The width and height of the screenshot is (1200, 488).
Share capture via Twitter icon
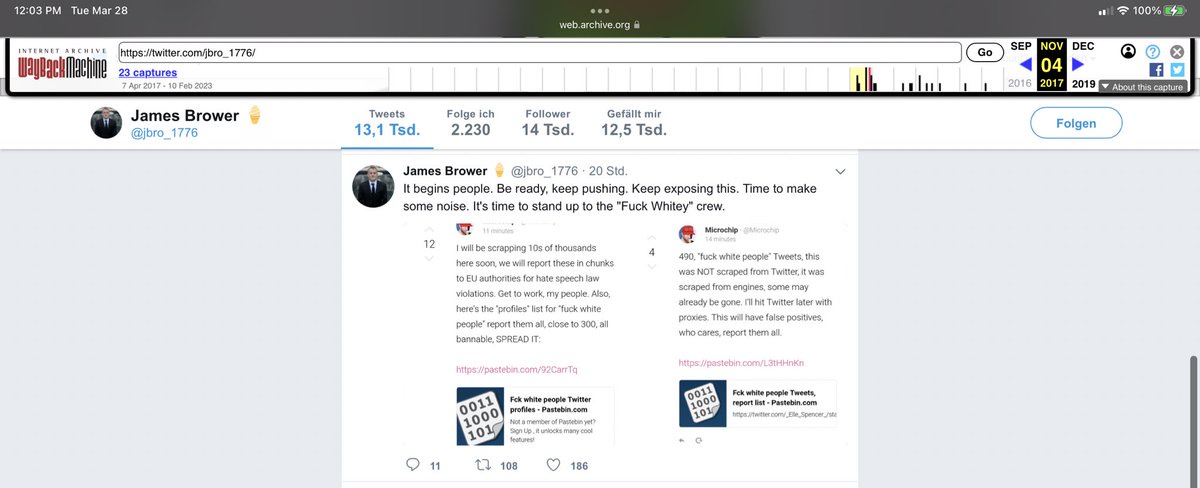(x=1177, y=70)
